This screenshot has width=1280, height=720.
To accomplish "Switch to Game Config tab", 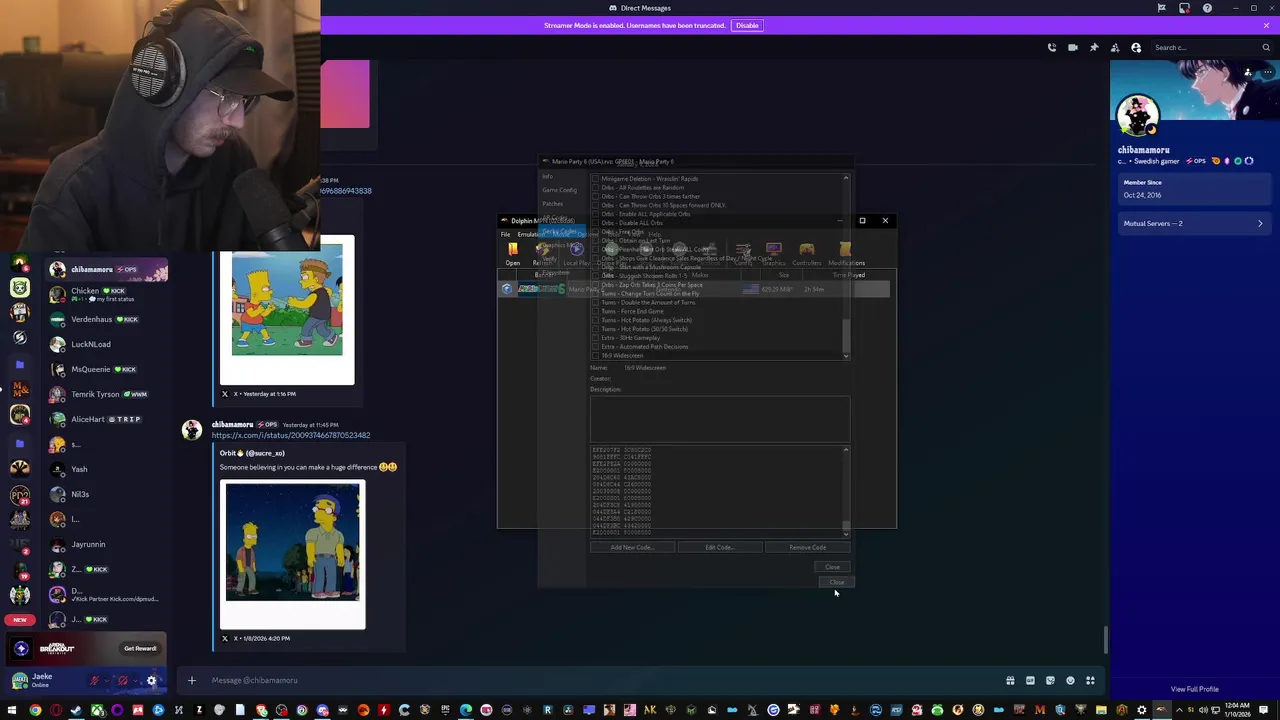I will tap(559, 190).
